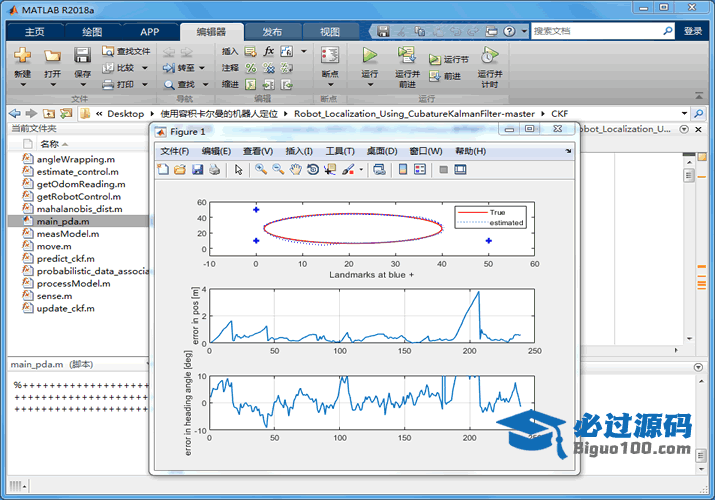Select the Pan hand tool in Figure 1
715x500 pixels.
[x=295, y=170]
